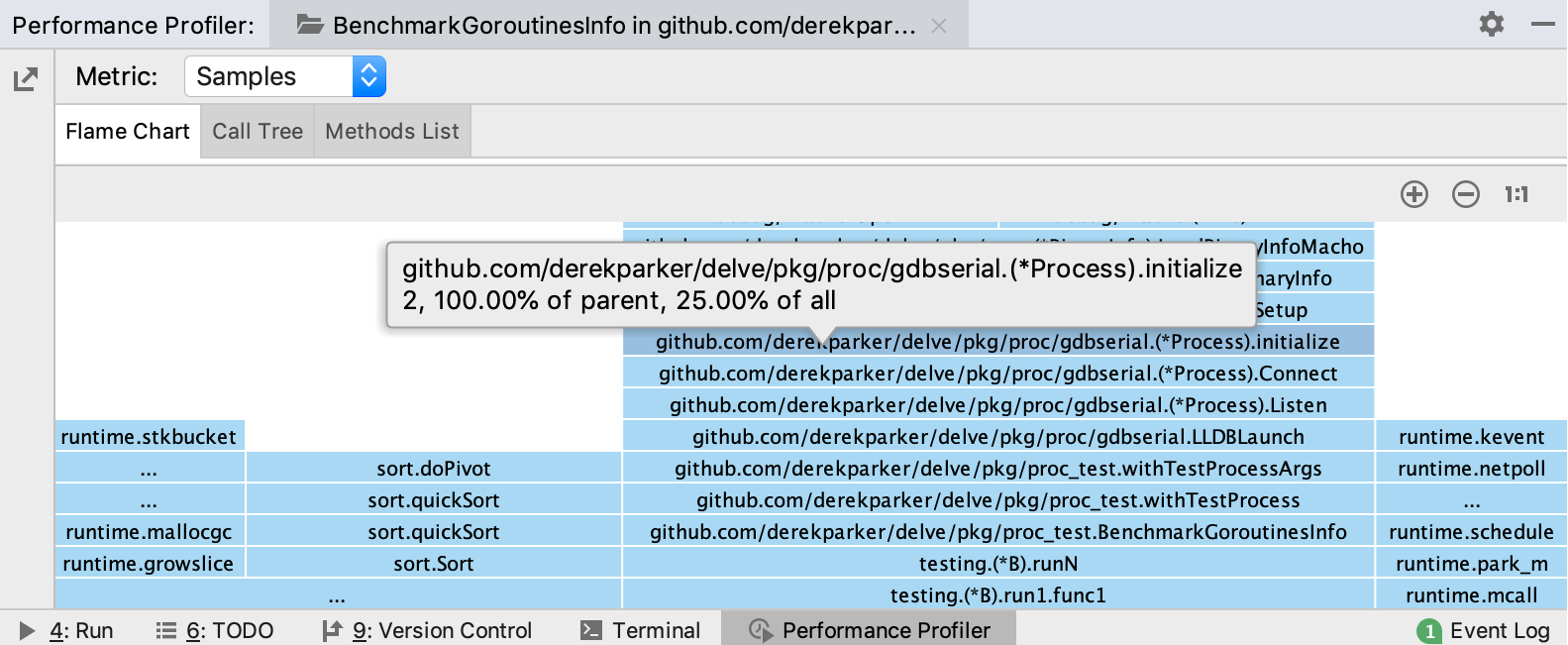Image resolution: width=1568 pixels, height=645 pixels.
Task: Close the BenchmarkGoroutinesInfo profiler tab
Action: [x=939, y=26]
